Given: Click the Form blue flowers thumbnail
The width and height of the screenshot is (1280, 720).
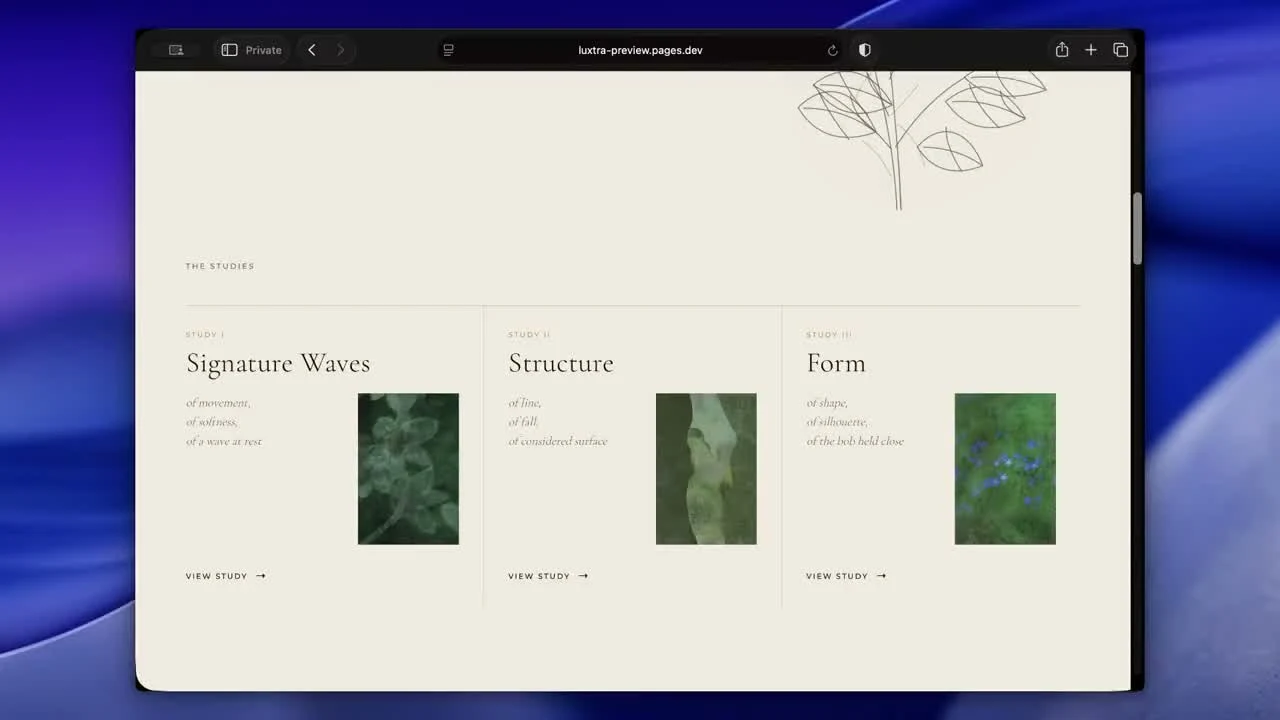Looking at the screenshot, I should point(1005,469).
